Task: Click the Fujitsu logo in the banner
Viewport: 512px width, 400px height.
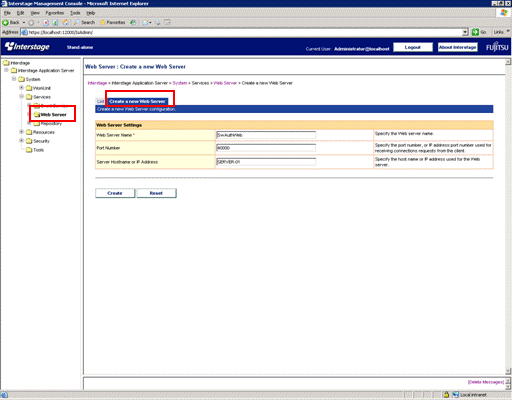Action: [x=497, y=47]
